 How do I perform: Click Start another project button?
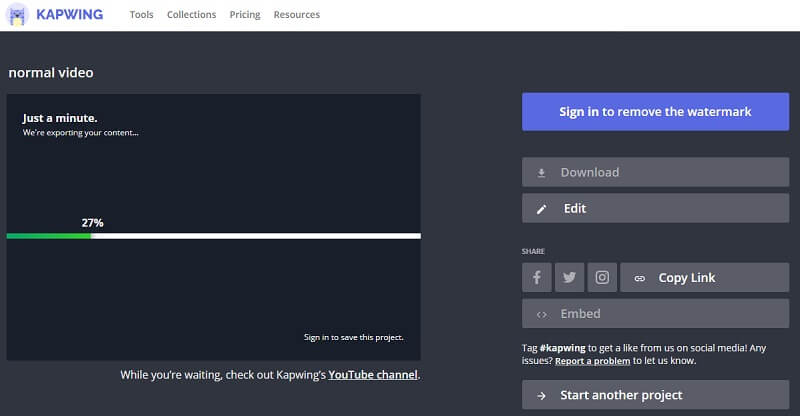tap(655, 395)
